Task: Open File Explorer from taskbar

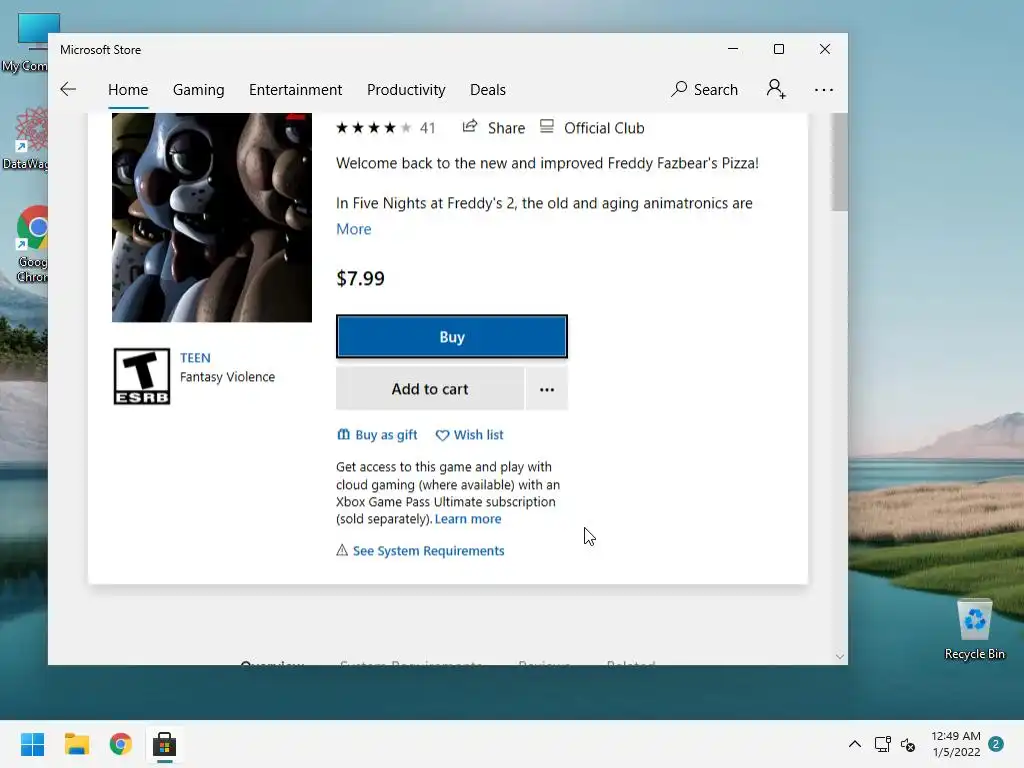Action: pos(76,744)
